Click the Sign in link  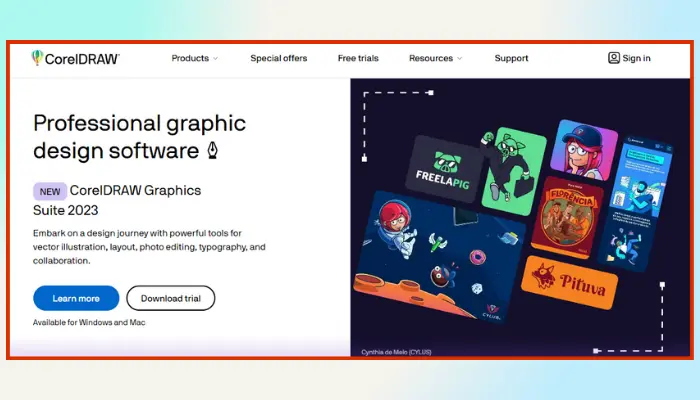636,58
